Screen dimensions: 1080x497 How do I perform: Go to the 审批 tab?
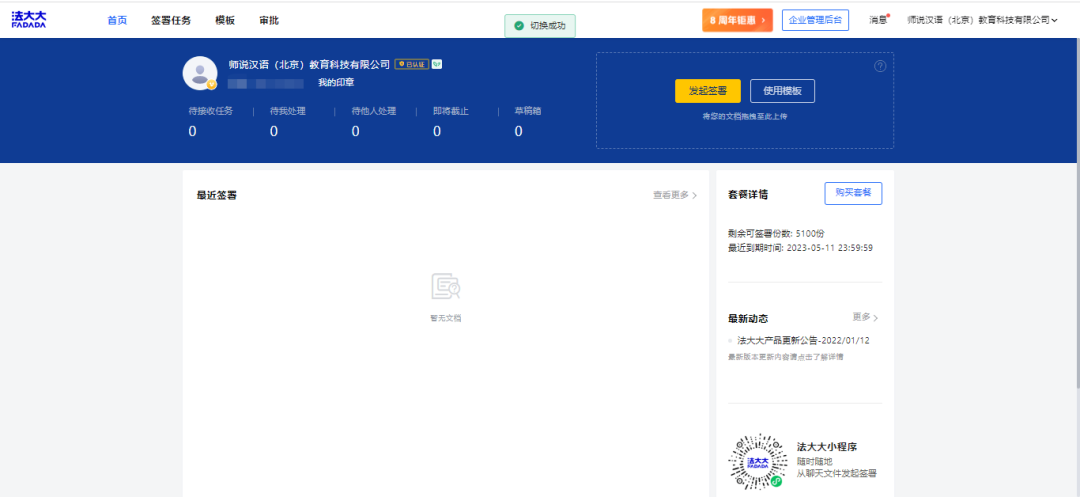pos(269,21)
